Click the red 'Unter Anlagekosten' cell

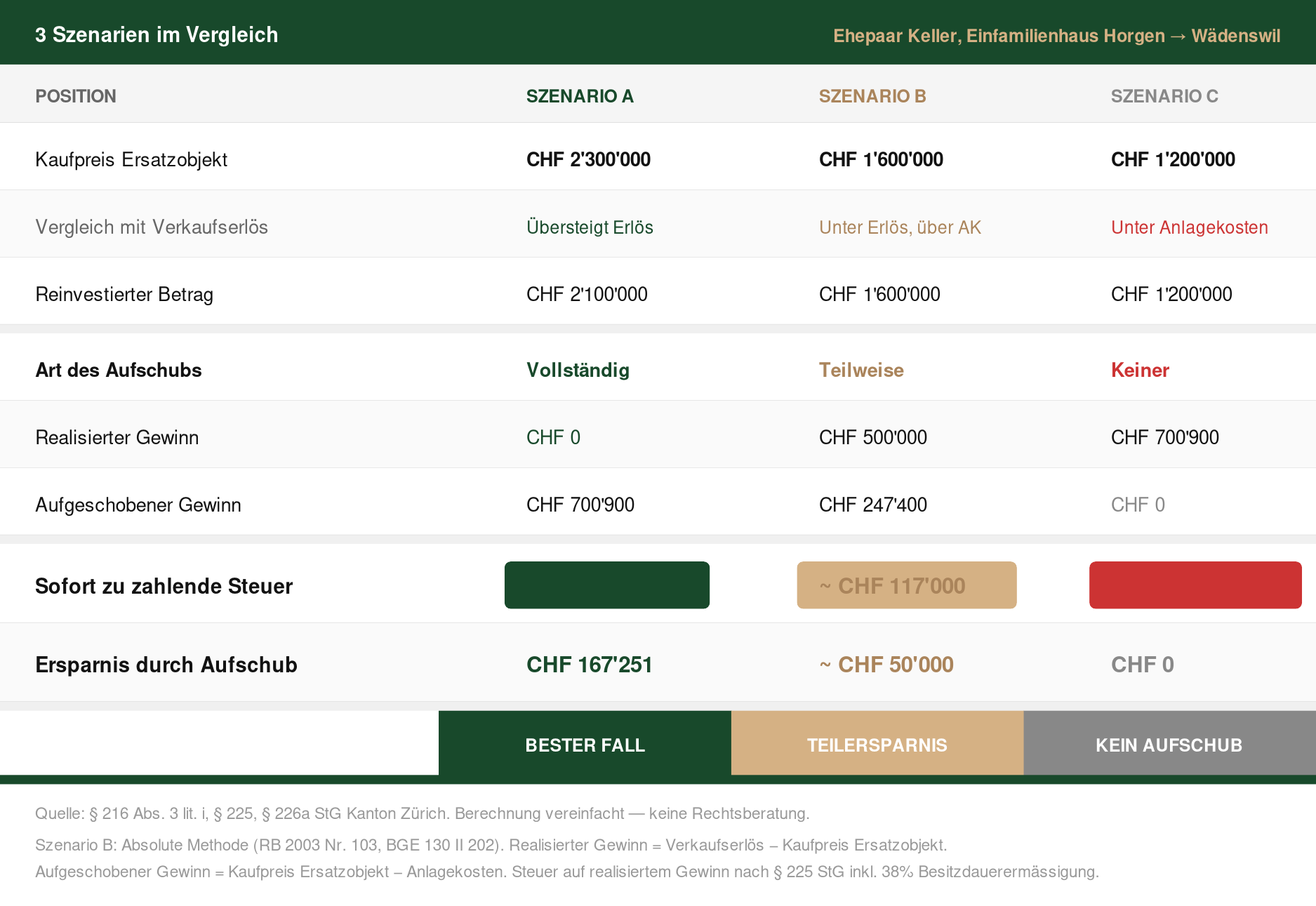[1190, 227]
